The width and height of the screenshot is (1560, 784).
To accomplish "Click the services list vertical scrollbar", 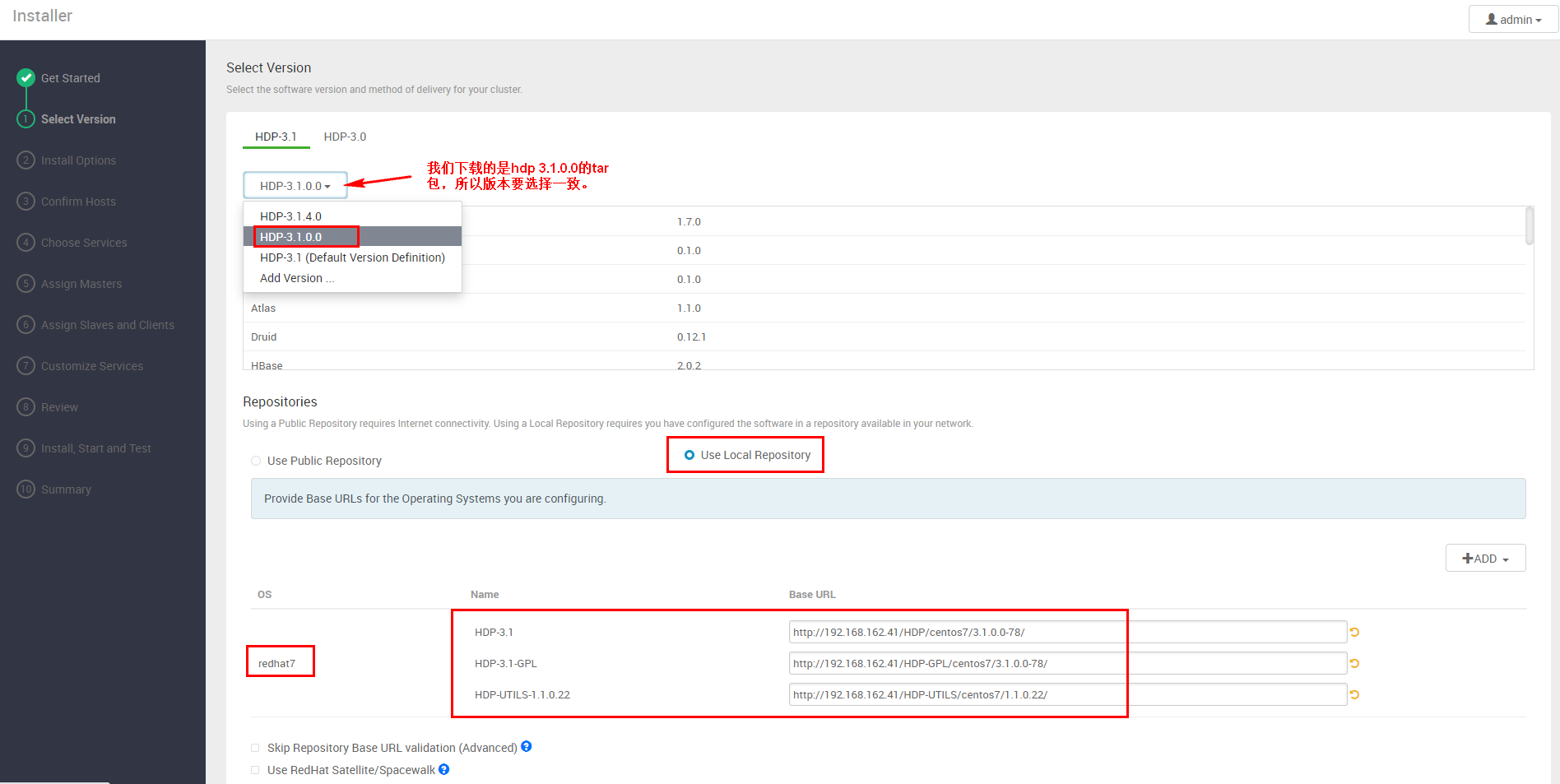I will click(x=1529, y=226).
